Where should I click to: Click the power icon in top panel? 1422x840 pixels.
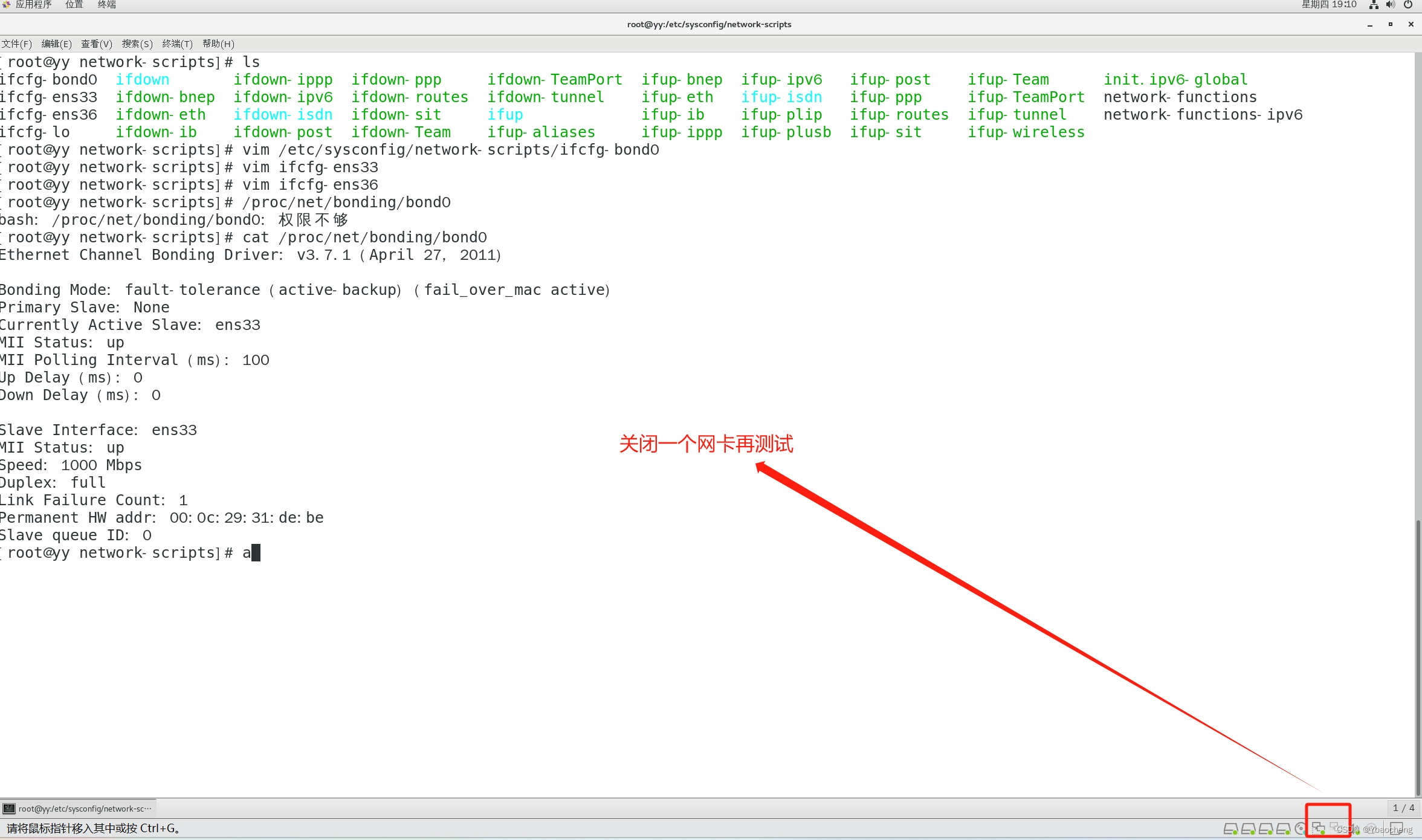pos(1408,5)
